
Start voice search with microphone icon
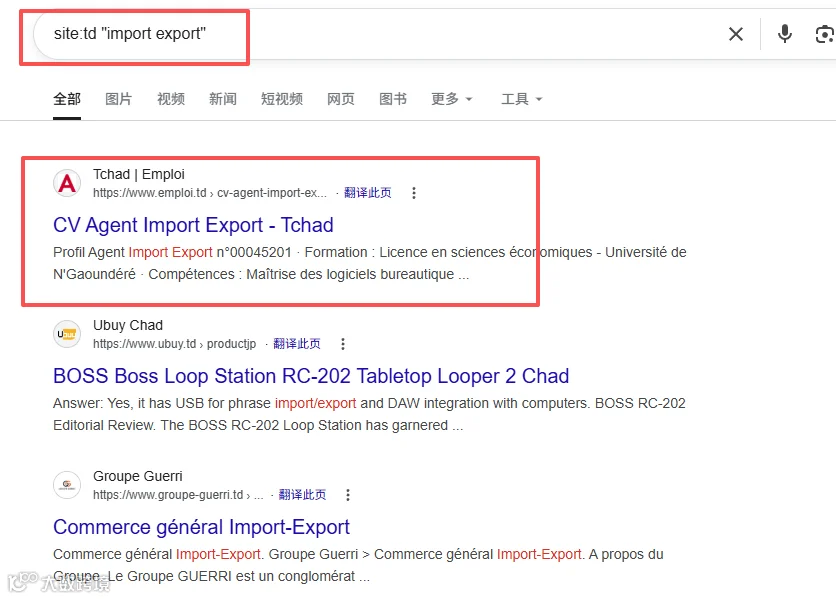[784, 34]
